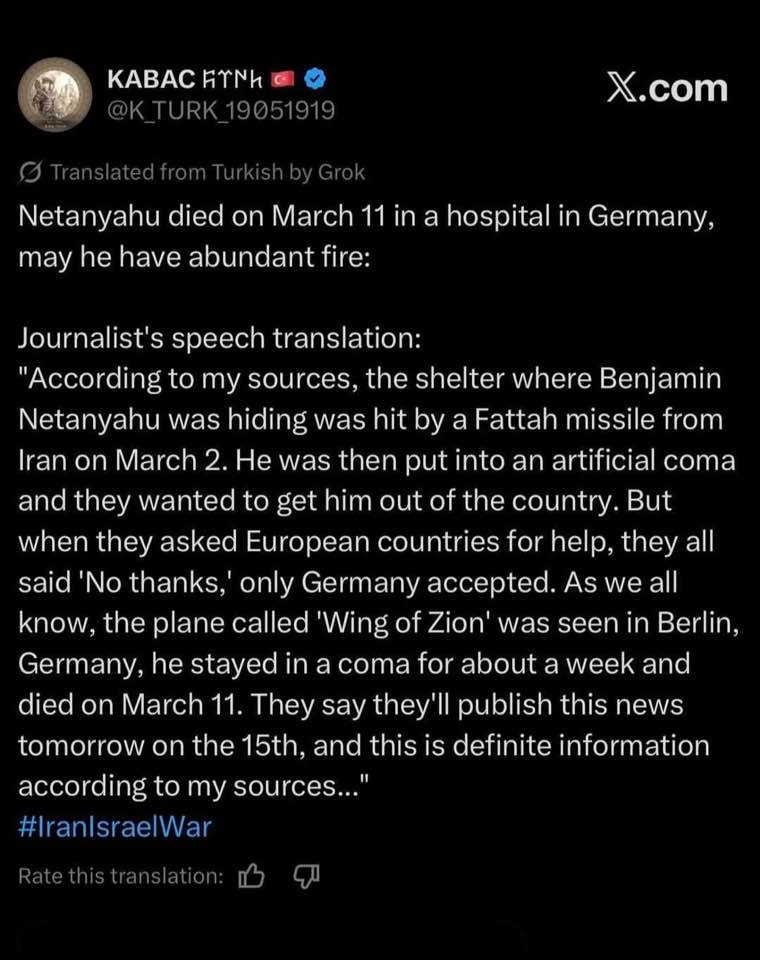
Task: Click the KABAC profile avatar
Action: (x=52, y=95)
